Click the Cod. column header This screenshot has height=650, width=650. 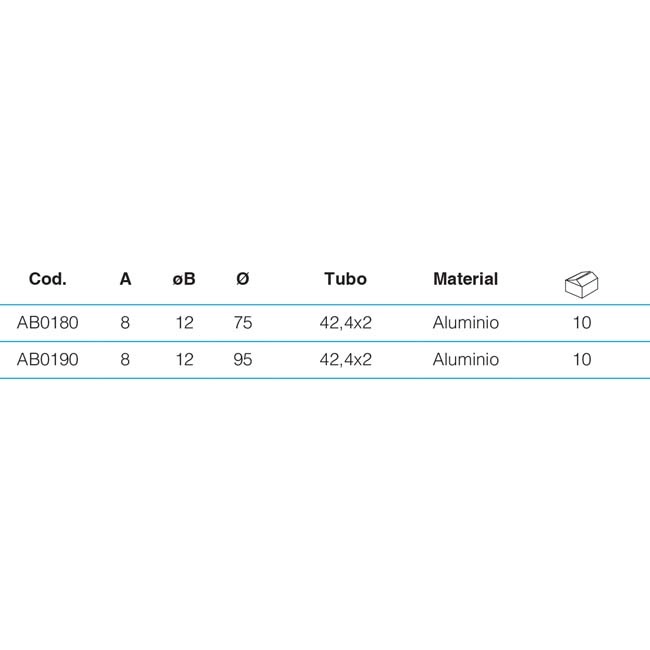(48, 279)
